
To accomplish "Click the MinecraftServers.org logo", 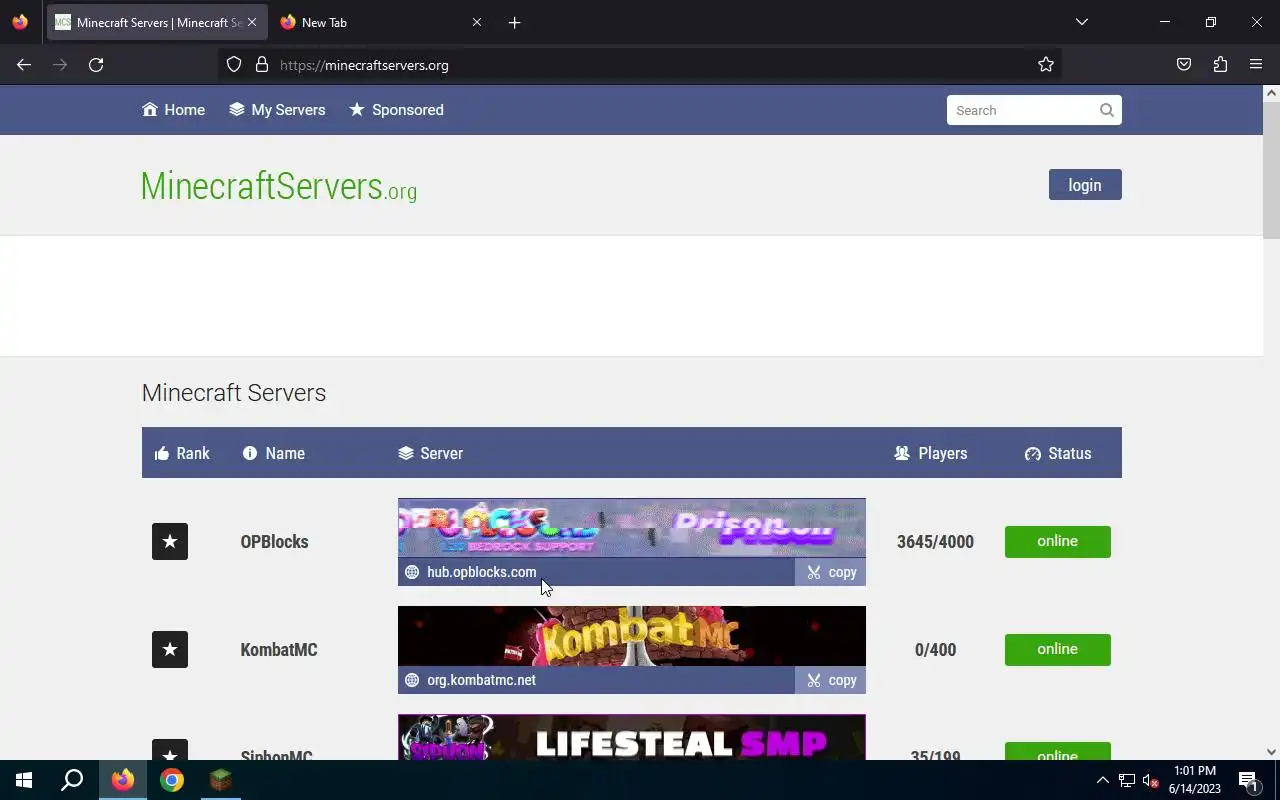I will [x=279, y=186].
